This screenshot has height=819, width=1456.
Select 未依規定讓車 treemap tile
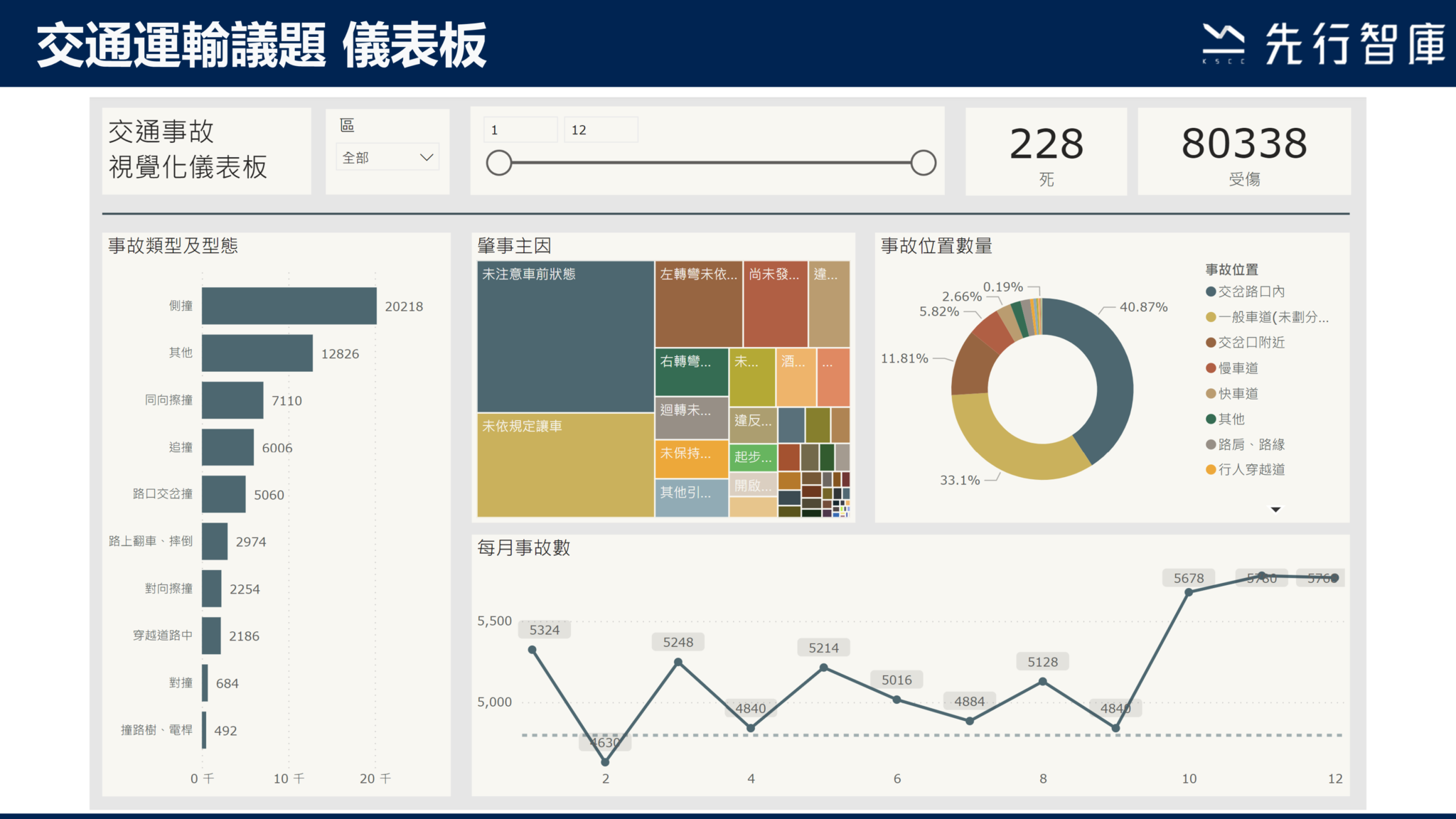[x=565, y=464]
